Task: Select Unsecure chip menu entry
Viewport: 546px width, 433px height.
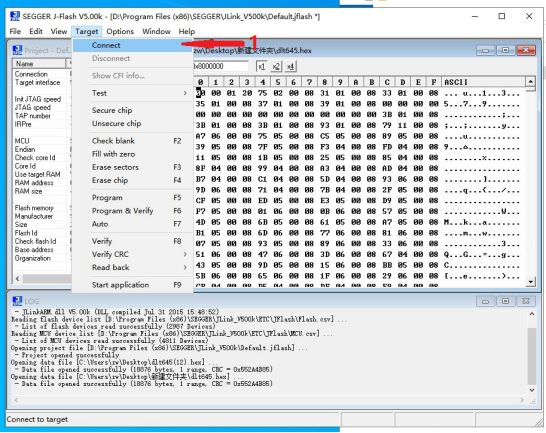Action: [x=132, y=123]
